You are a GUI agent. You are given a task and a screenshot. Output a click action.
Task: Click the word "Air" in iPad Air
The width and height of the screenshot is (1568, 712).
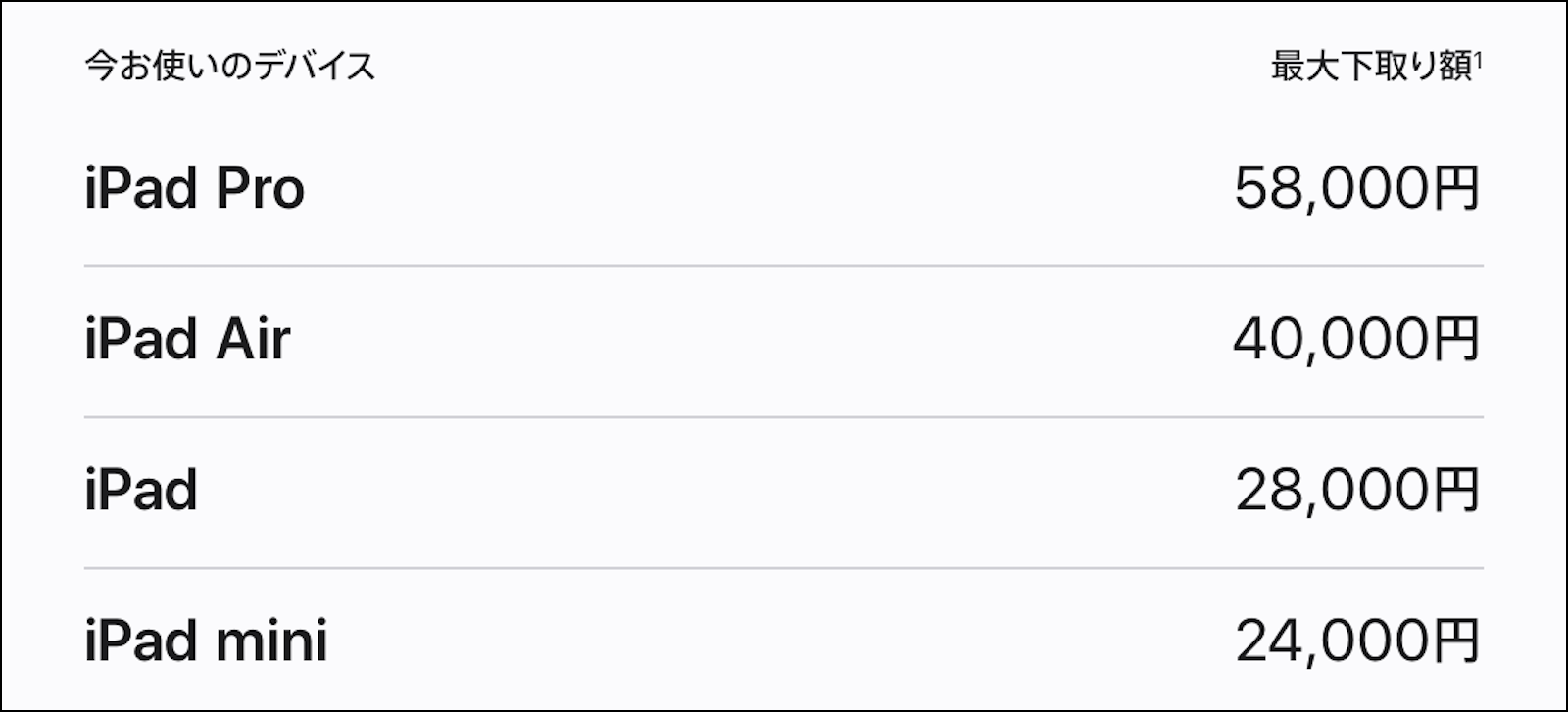click(253, 339)
